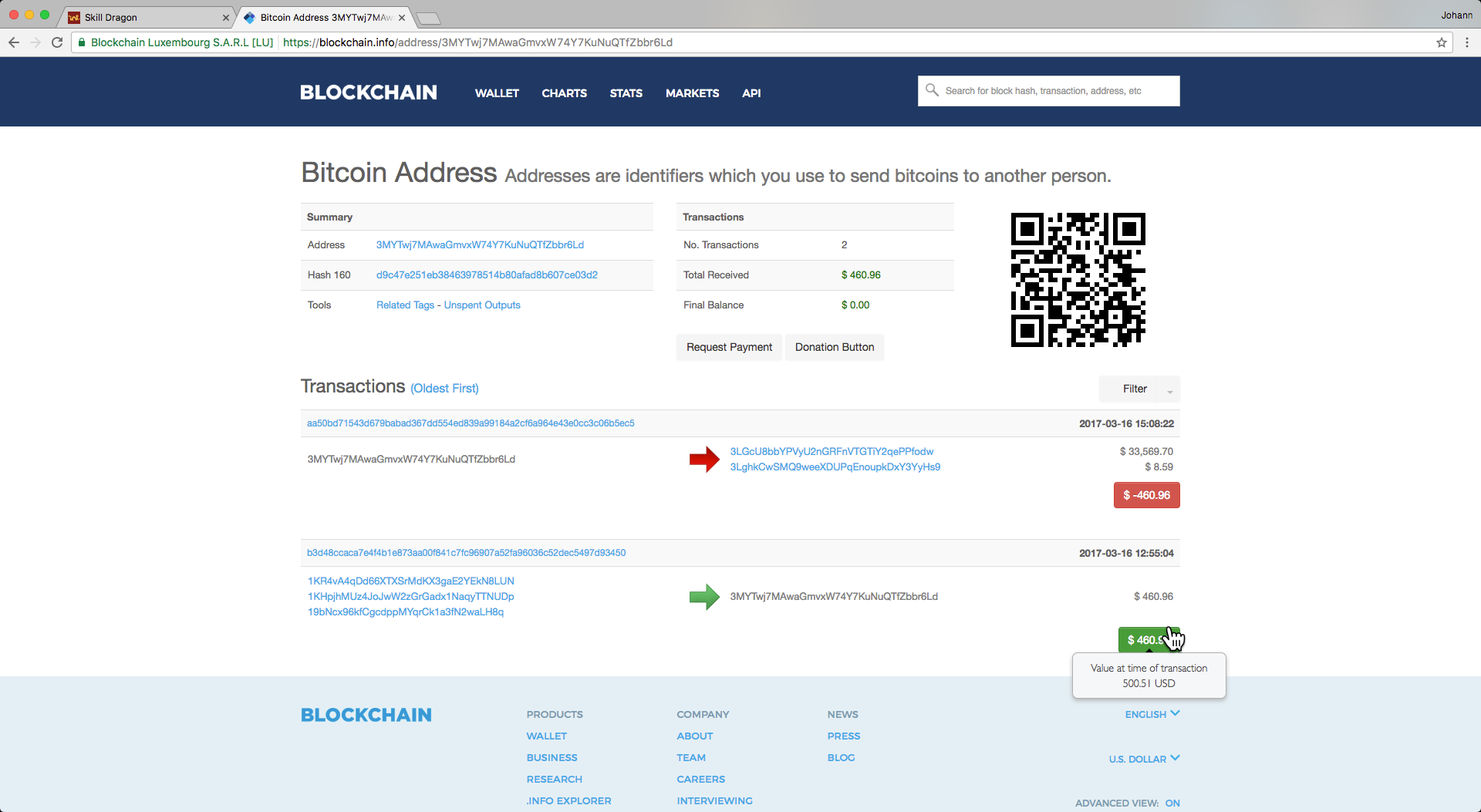
Task: Open output address 3LGcU8bbYPVyU2n...
Action: click(x=832, y=451)
